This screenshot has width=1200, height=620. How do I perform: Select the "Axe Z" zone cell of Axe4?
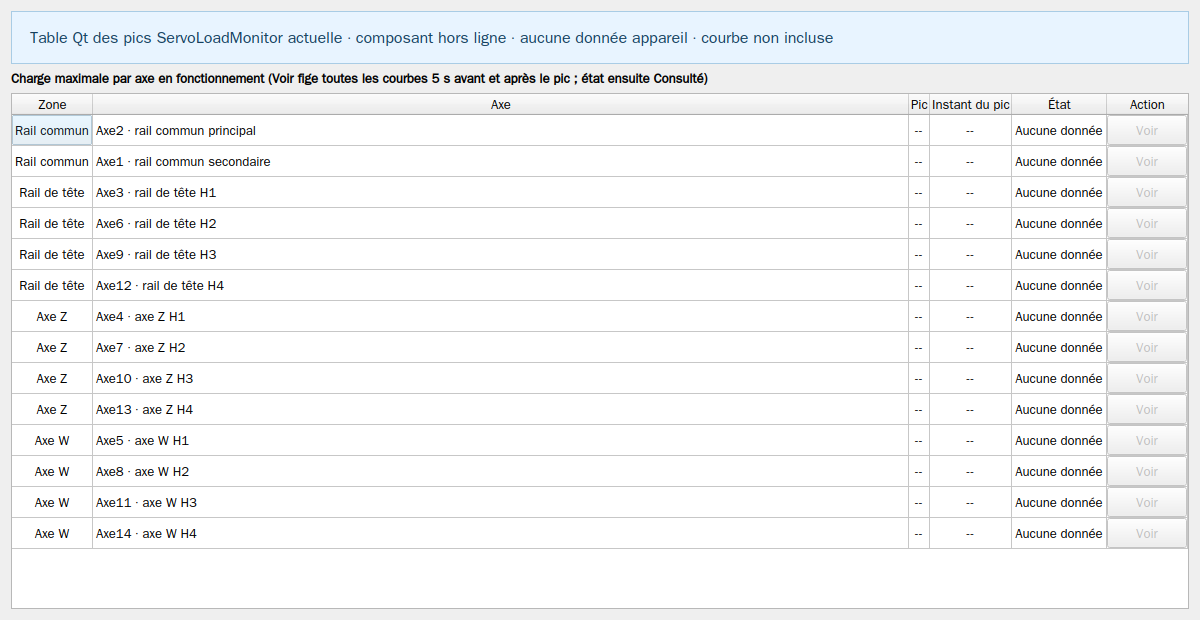click(52, 317)
